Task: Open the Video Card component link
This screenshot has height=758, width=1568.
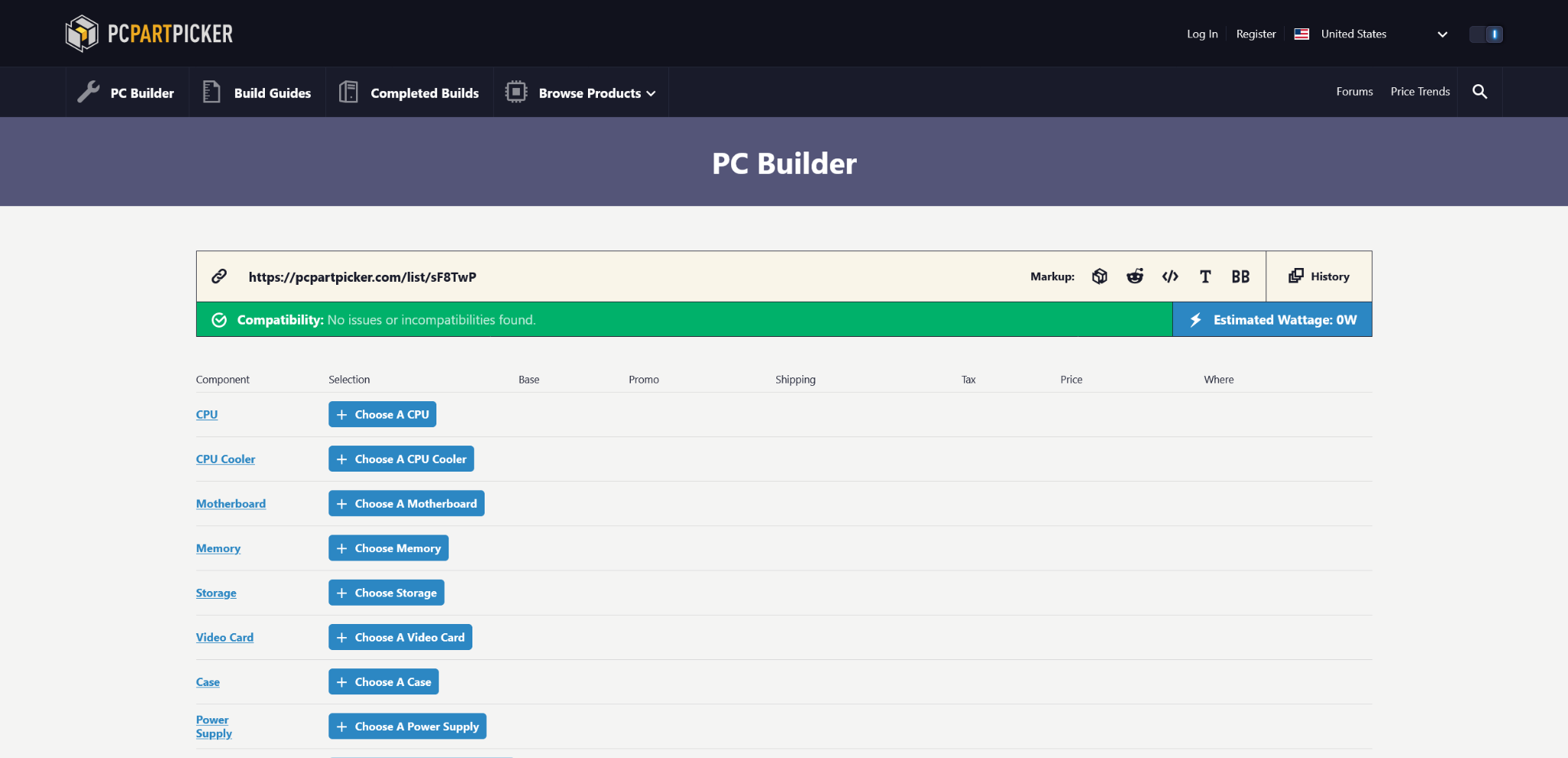Action: point(224,637)
